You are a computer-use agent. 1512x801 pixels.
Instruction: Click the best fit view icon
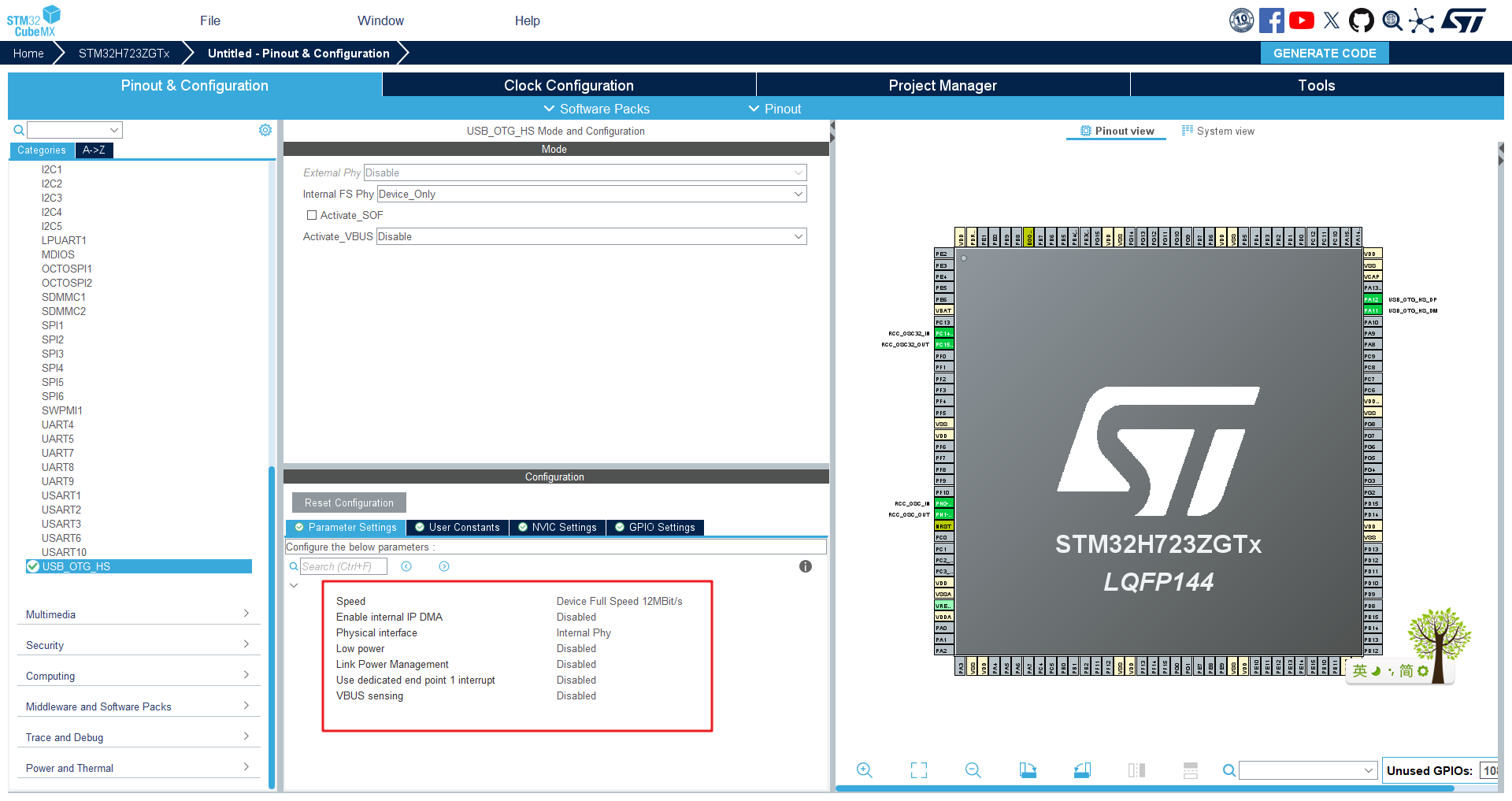[x=918, y=770]
